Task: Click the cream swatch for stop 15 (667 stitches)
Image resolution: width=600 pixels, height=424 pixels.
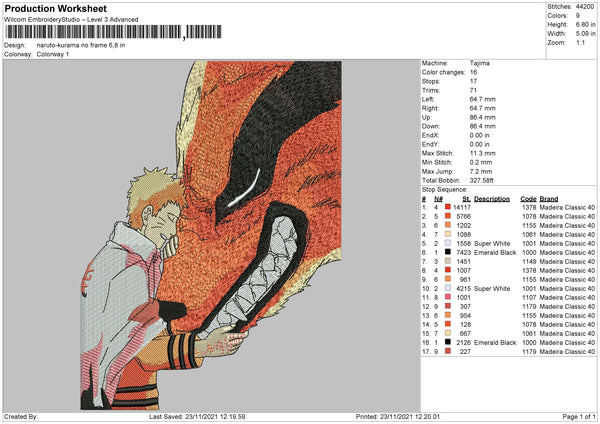Action: (x=447, y=333)
